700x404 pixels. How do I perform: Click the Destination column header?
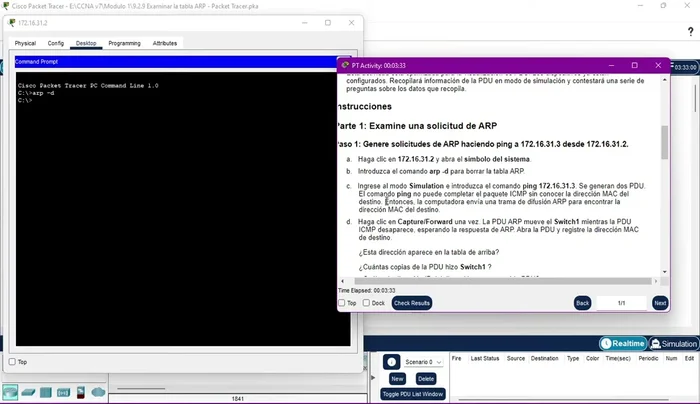point(544,358)
